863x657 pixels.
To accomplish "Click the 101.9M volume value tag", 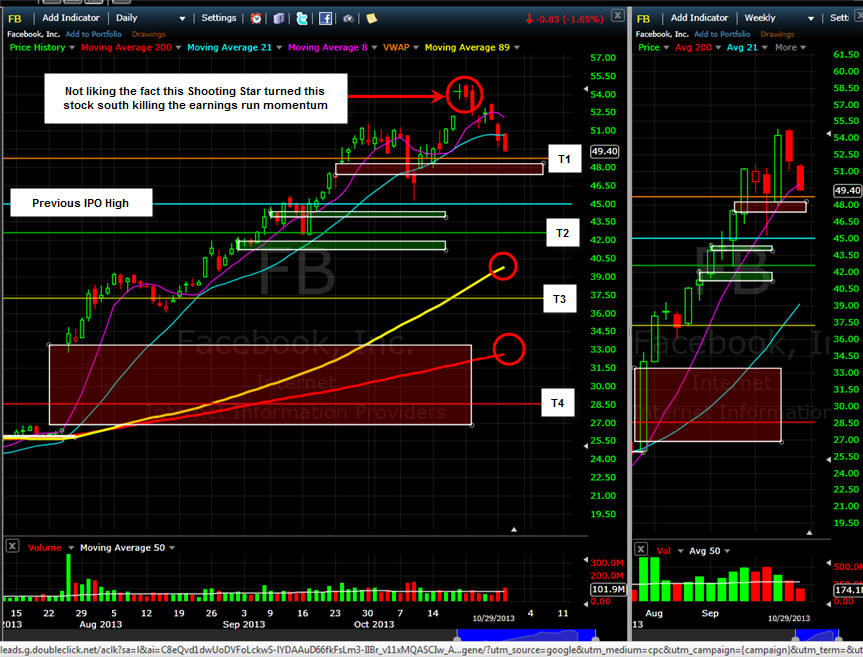I will coord(608,589).
